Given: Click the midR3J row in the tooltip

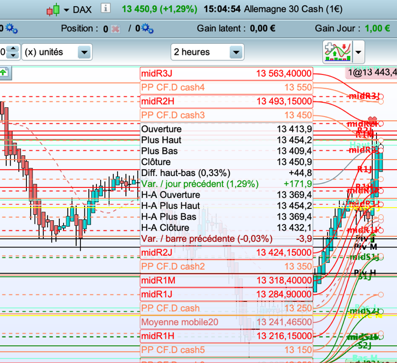Looking at the screenshot, I should click(x=226, y=73).
